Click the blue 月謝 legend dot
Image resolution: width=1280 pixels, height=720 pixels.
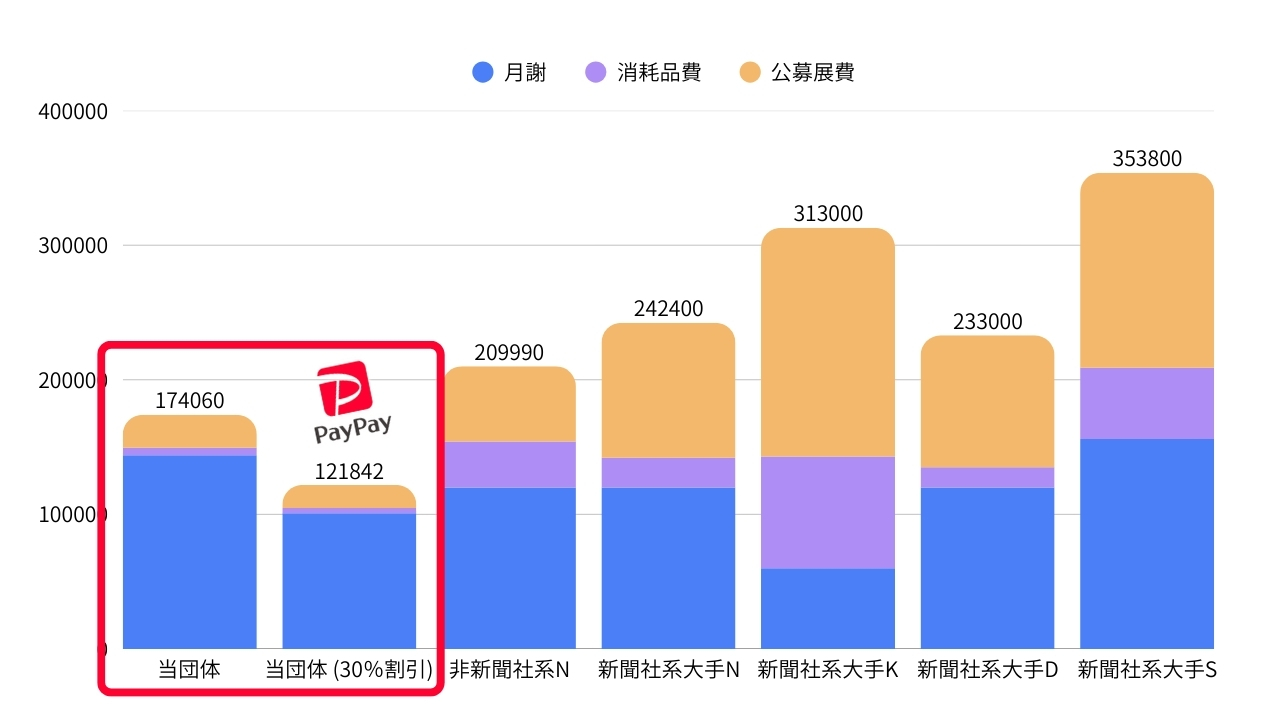point(483,72)
